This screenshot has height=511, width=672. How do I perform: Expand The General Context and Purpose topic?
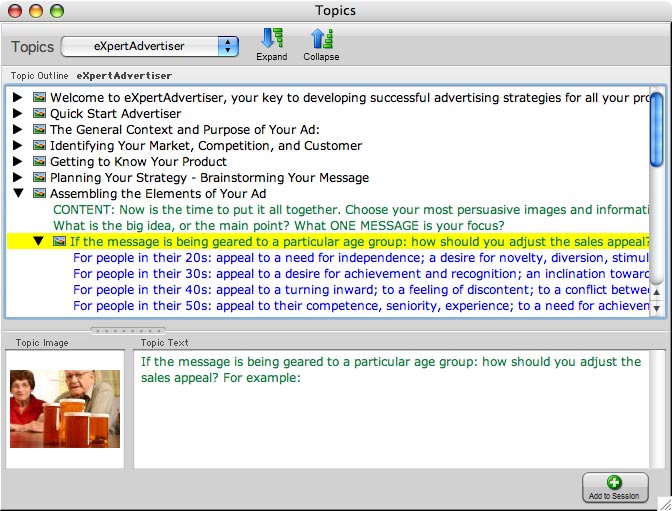tap(18, 129)
